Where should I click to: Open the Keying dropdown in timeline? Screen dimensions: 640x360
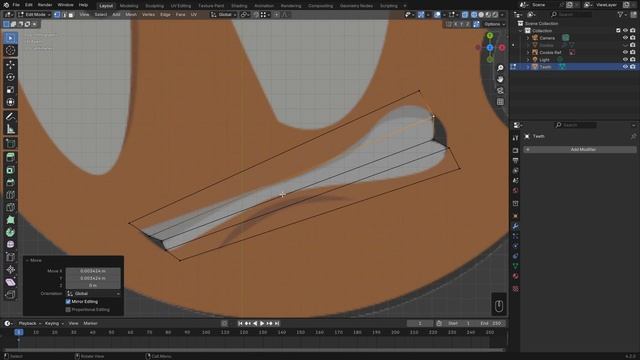pos(54,323)
